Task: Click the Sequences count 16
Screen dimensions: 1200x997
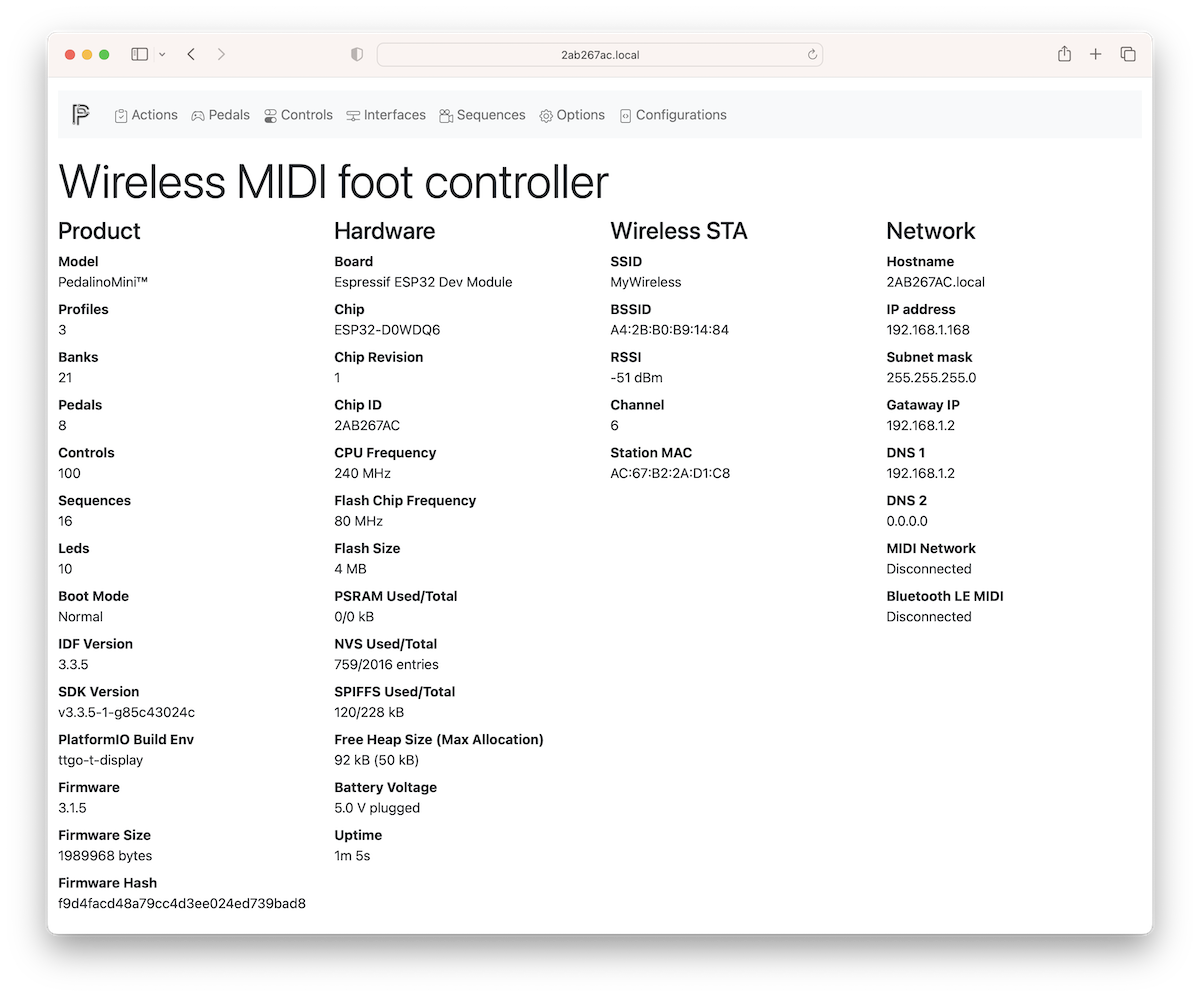Action: click(65, 521)
